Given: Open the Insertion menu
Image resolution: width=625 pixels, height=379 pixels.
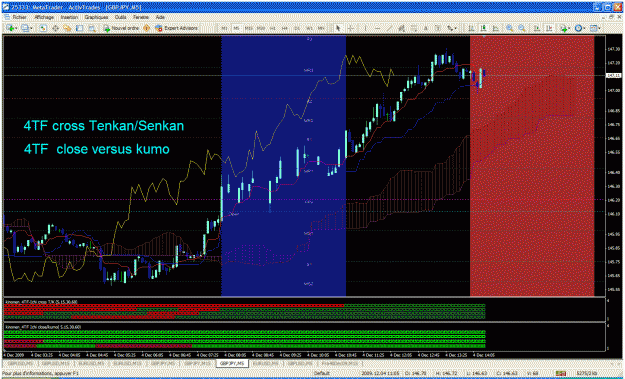Looking at the screenshot, I should pyautogui.click(x=69, y=18).
